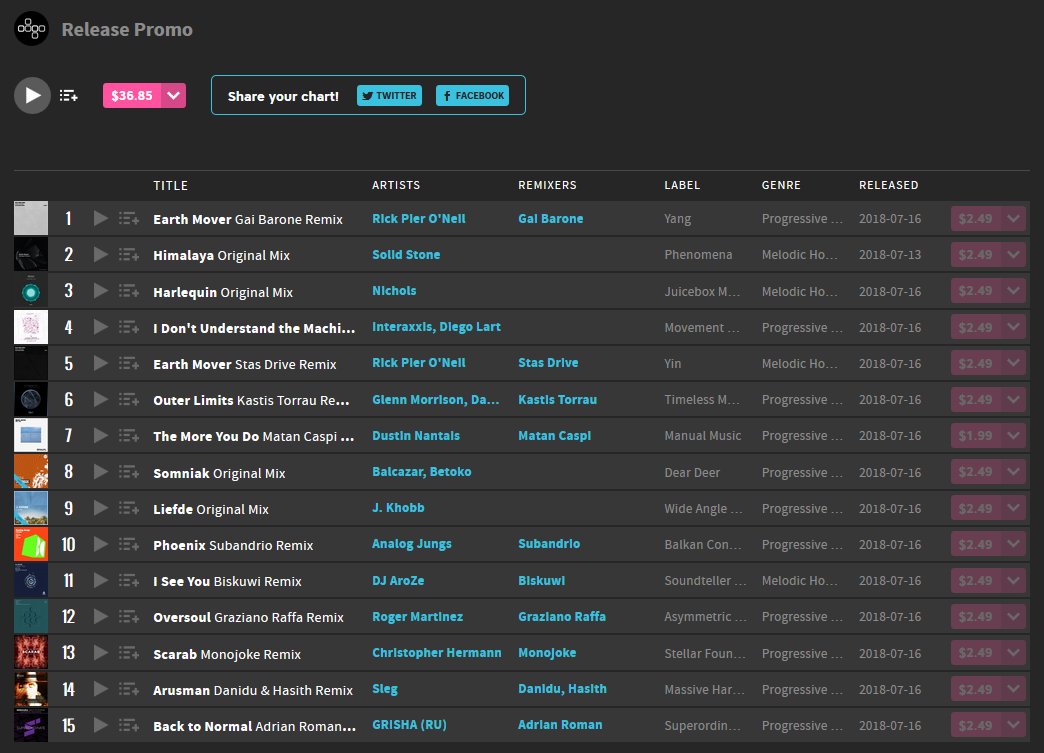Open purchase dropdown for Himalaya
The width and height of the screenshot is (1044, 753).
[x=1013, y=254]
